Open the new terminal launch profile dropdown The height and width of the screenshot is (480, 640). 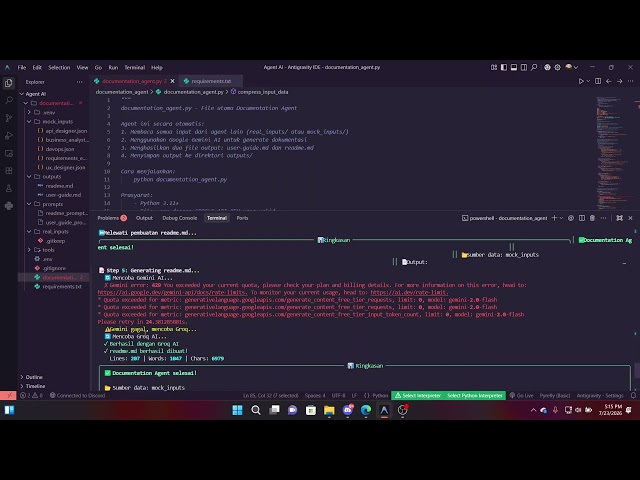pos(561,218)
